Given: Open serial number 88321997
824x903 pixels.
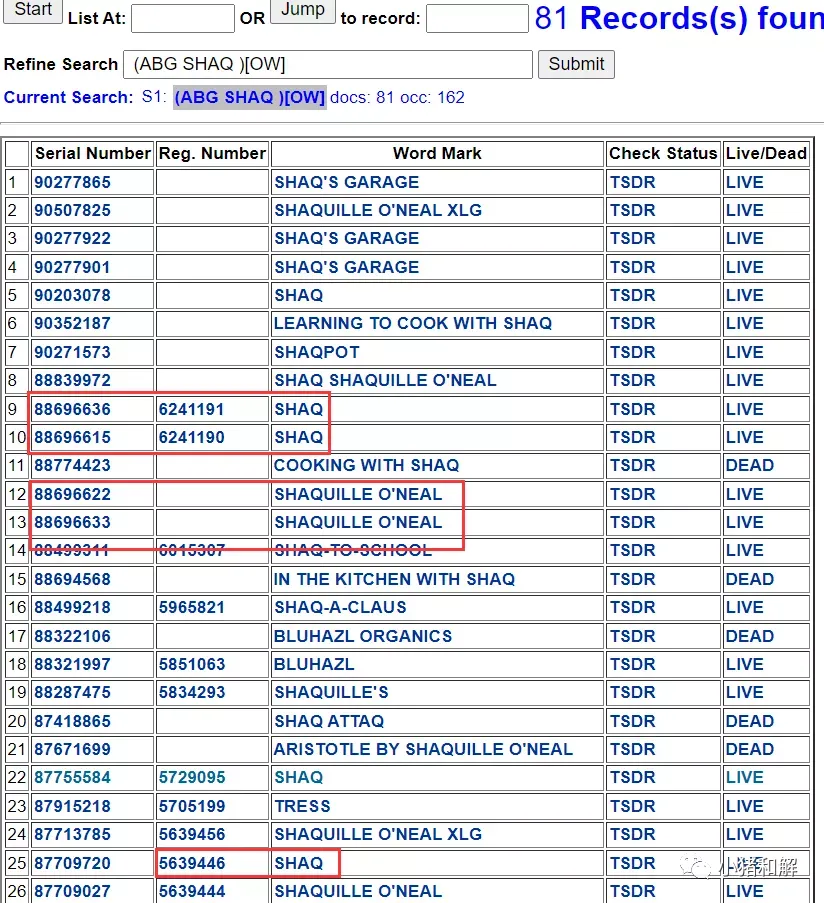Looking at the screenshot, I should 73,665.
